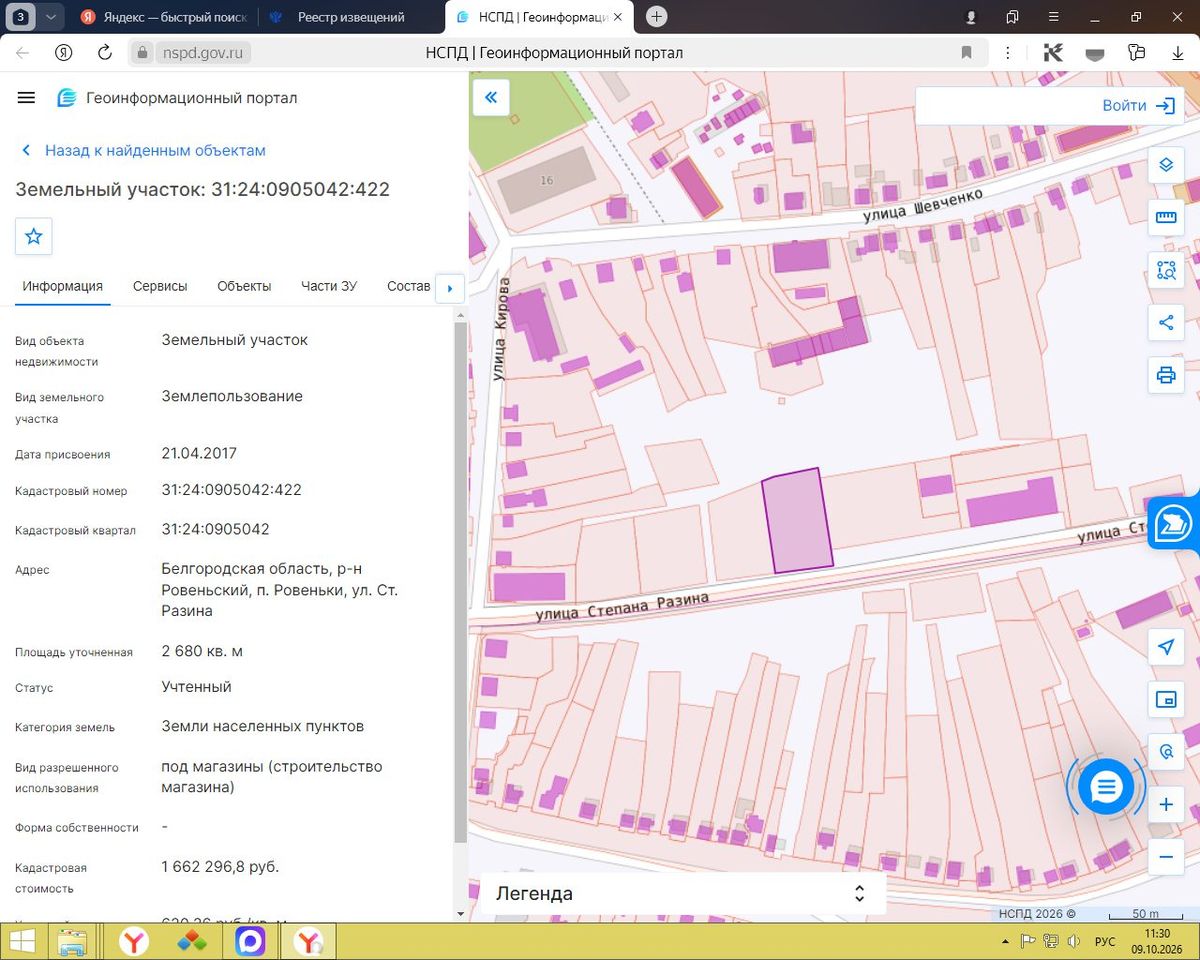Image resolution: width=1200 pixels, height=960 pixels.
Task: Add the land plot to favorites with star icon
Action: click(34, 236)
